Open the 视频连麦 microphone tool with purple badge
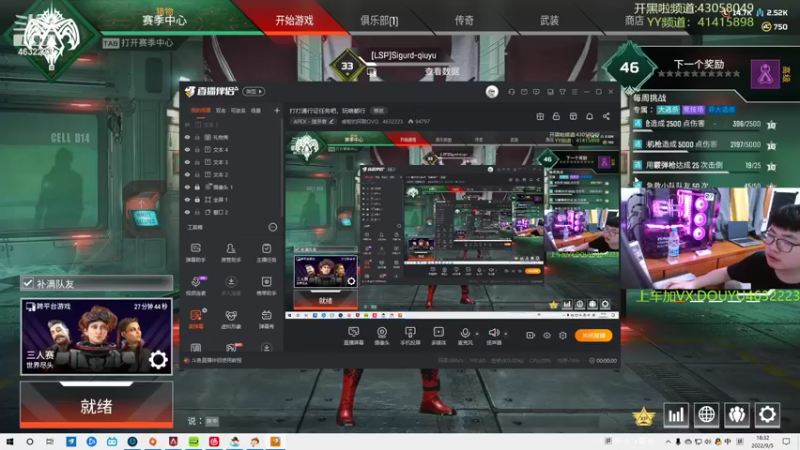The image size is (800, 450). 195,286
